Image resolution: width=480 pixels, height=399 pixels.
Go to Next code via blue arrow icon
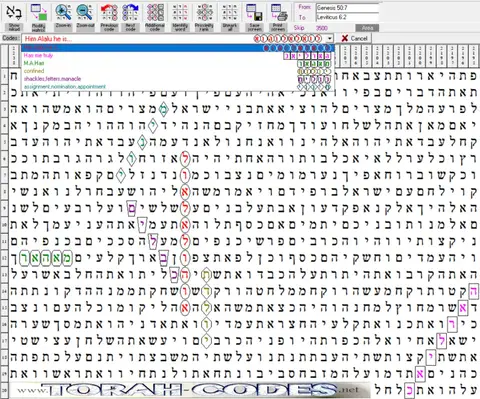[x=130, y=12]
